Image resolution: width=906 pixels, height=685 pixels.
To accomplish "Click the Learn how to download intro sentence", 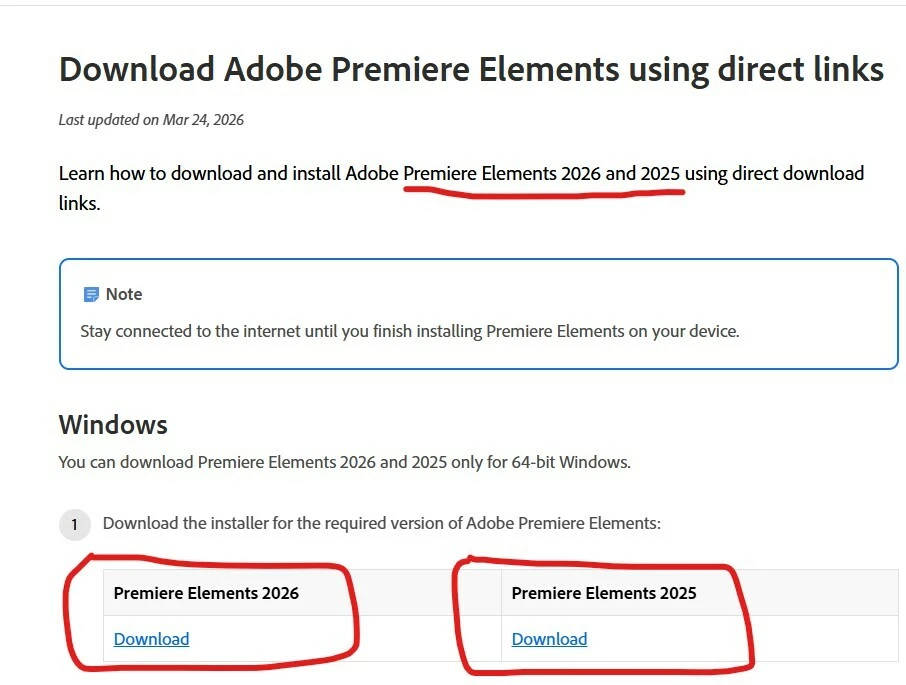I will pyautogui.click(x=461, y=188).
